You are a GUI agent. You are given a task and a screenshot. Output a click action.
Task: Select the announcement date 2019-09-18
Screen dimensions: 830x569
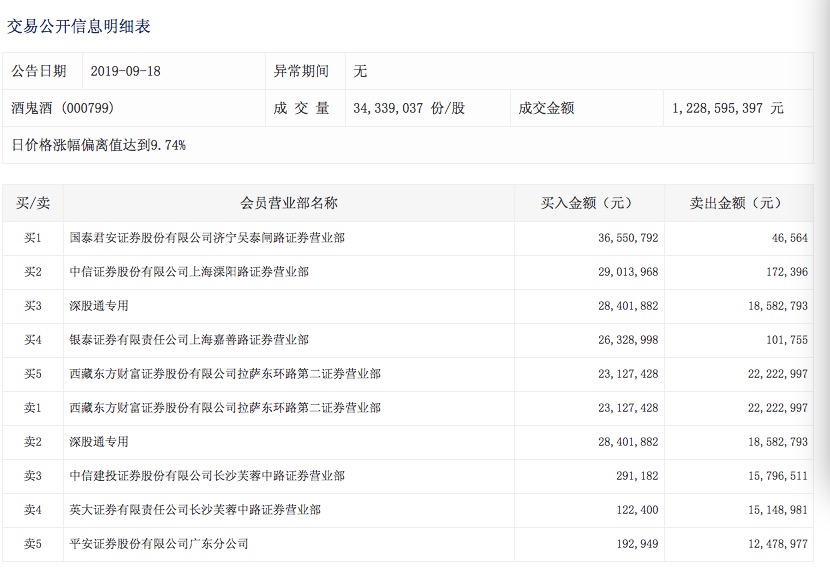tap(126, 71)
